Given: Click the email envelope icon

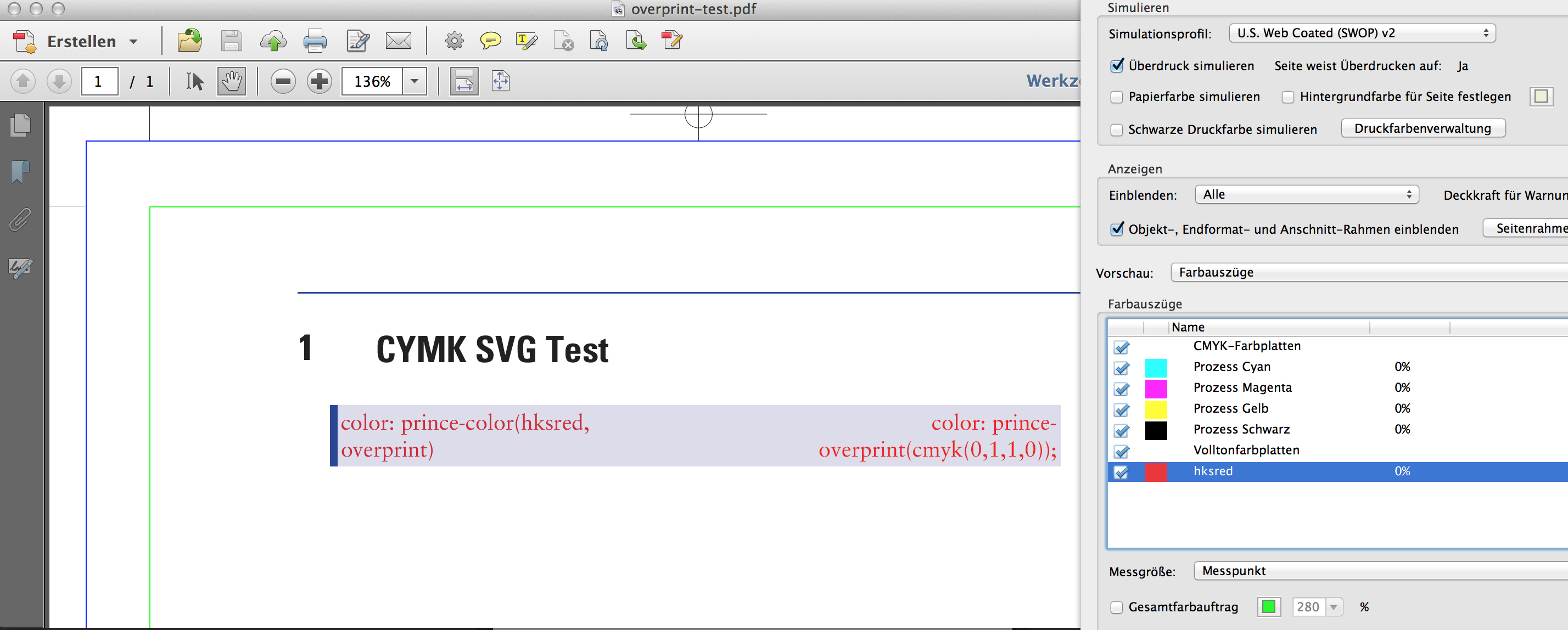Looking at the screenshot, I should tap(398, 41).
